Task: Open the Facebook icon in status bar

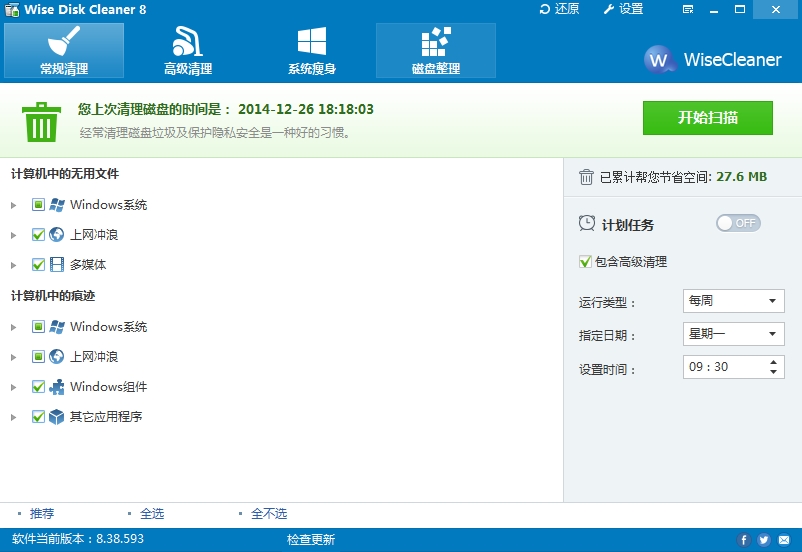Action: click(744, 540)
